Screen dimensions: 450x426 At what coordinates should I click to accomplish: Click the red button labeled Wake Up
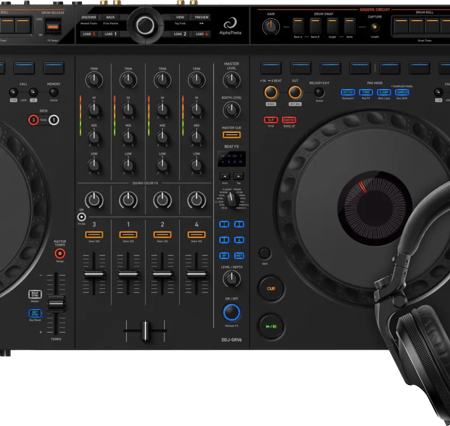click(289, 120)
